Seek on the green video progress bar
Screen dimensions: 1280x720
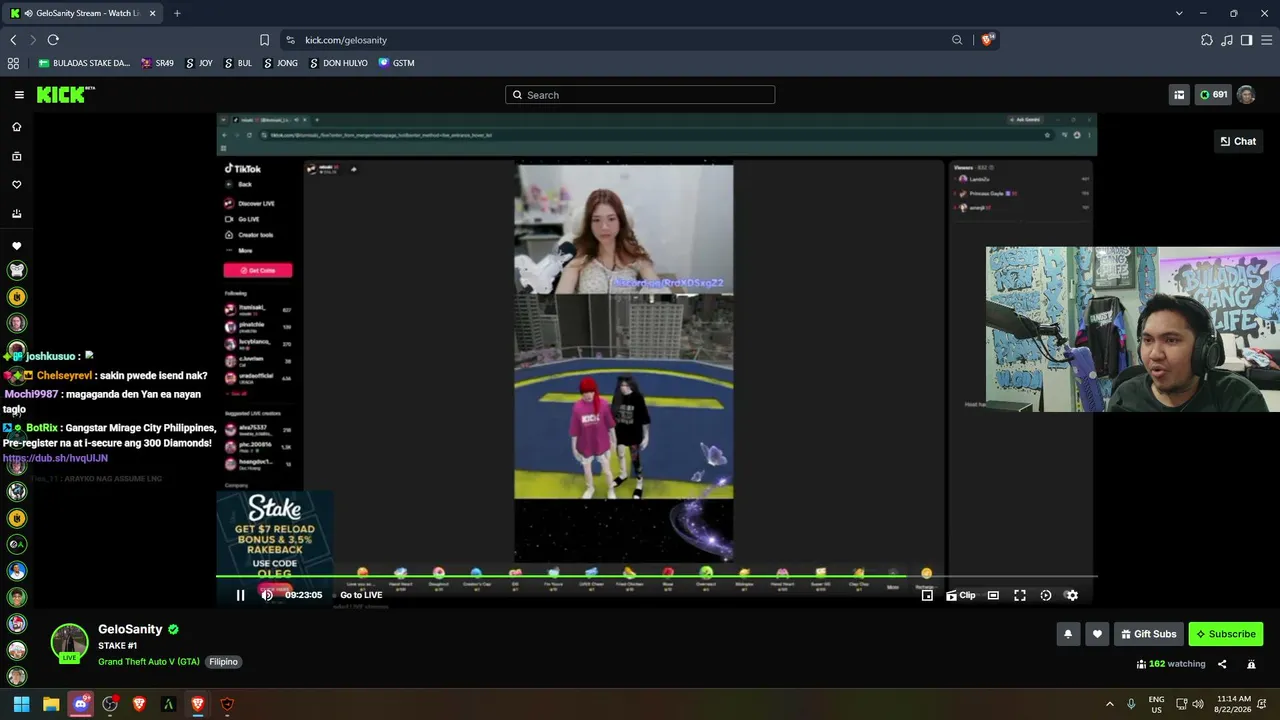pyautogui.click(x=656, y=576)
